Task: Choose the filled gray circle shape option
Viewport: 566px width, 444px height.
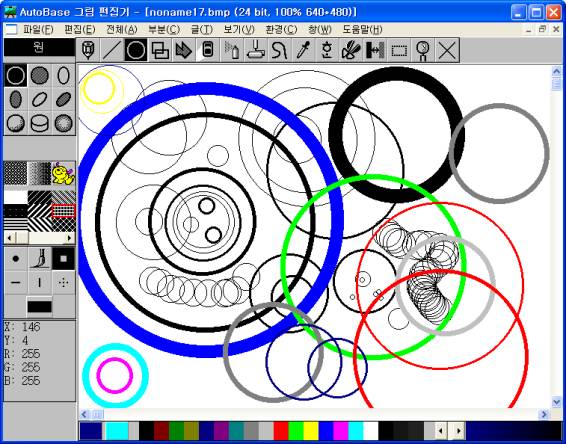Action: [39, 75]
